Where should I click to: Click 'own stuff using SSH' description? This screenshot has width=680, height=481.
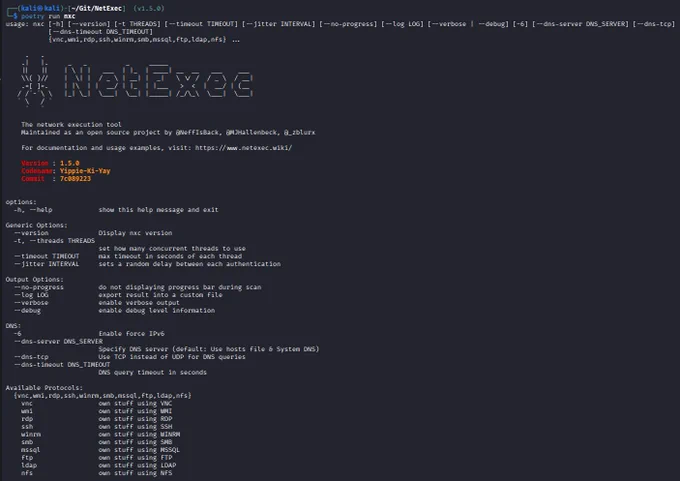(135, 427)
